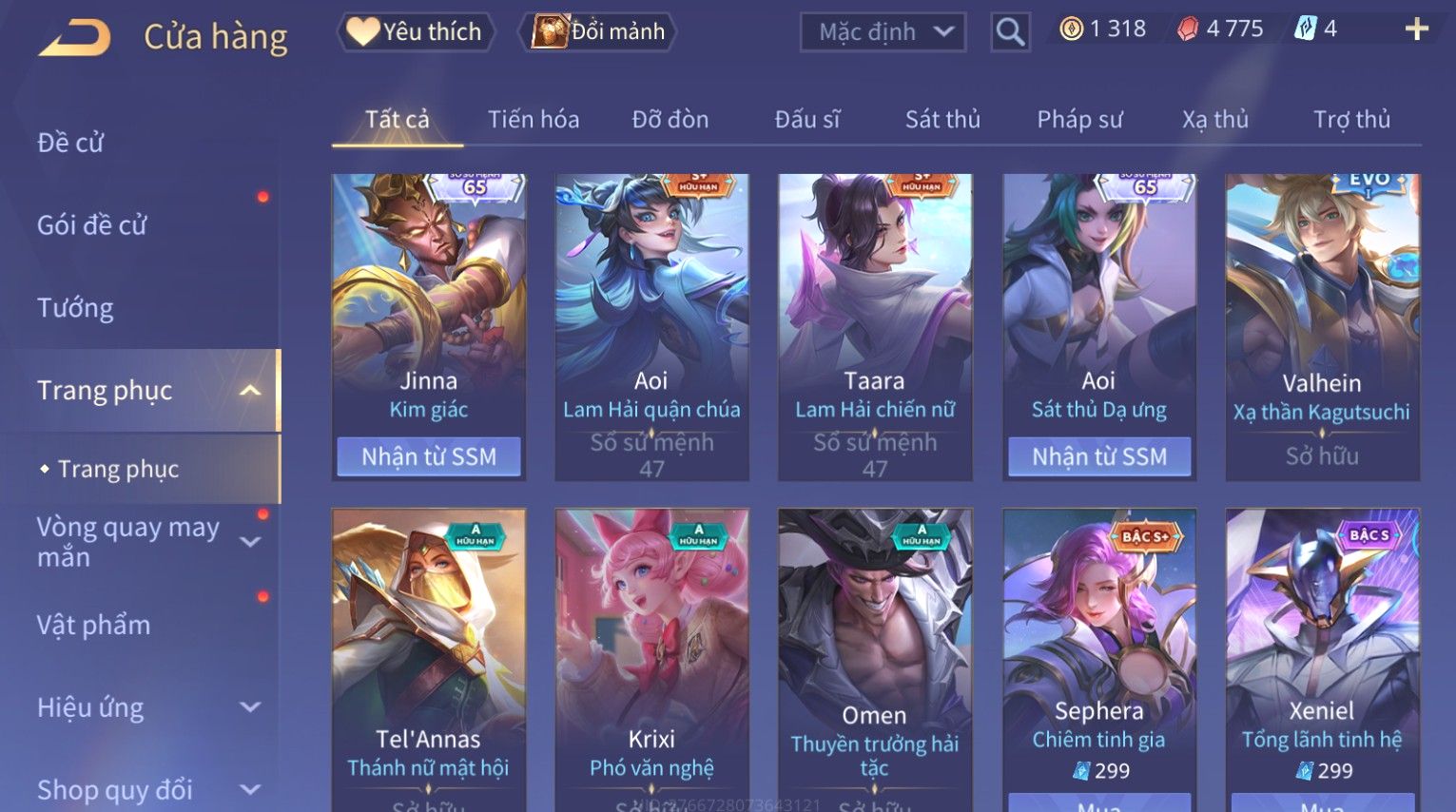Open the Tướng sidebar menu item
Image resolution: width=1456 pixels, height=812 pixels.
click(x=75, y=308)
